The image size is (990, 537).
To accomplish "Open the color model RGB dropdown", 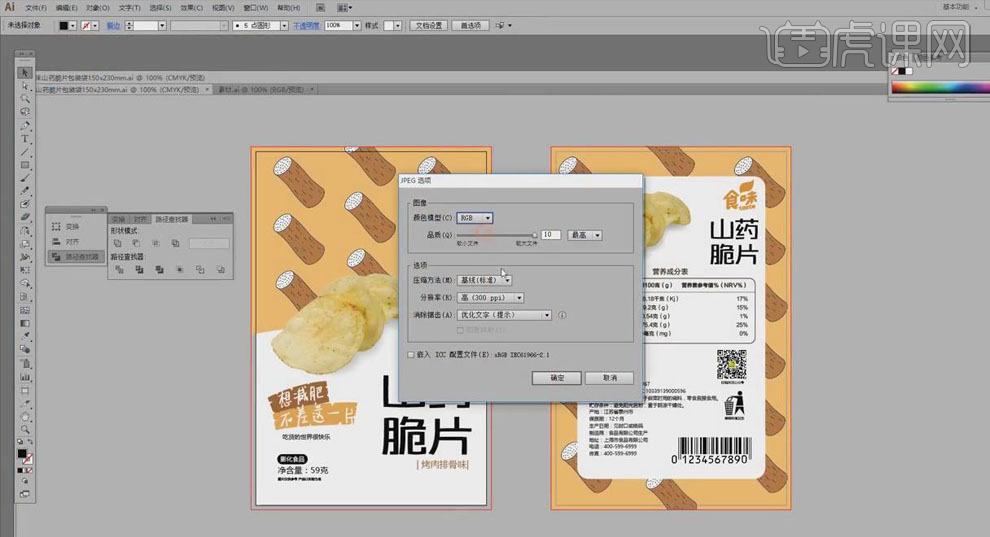I will tap(475, 218).
